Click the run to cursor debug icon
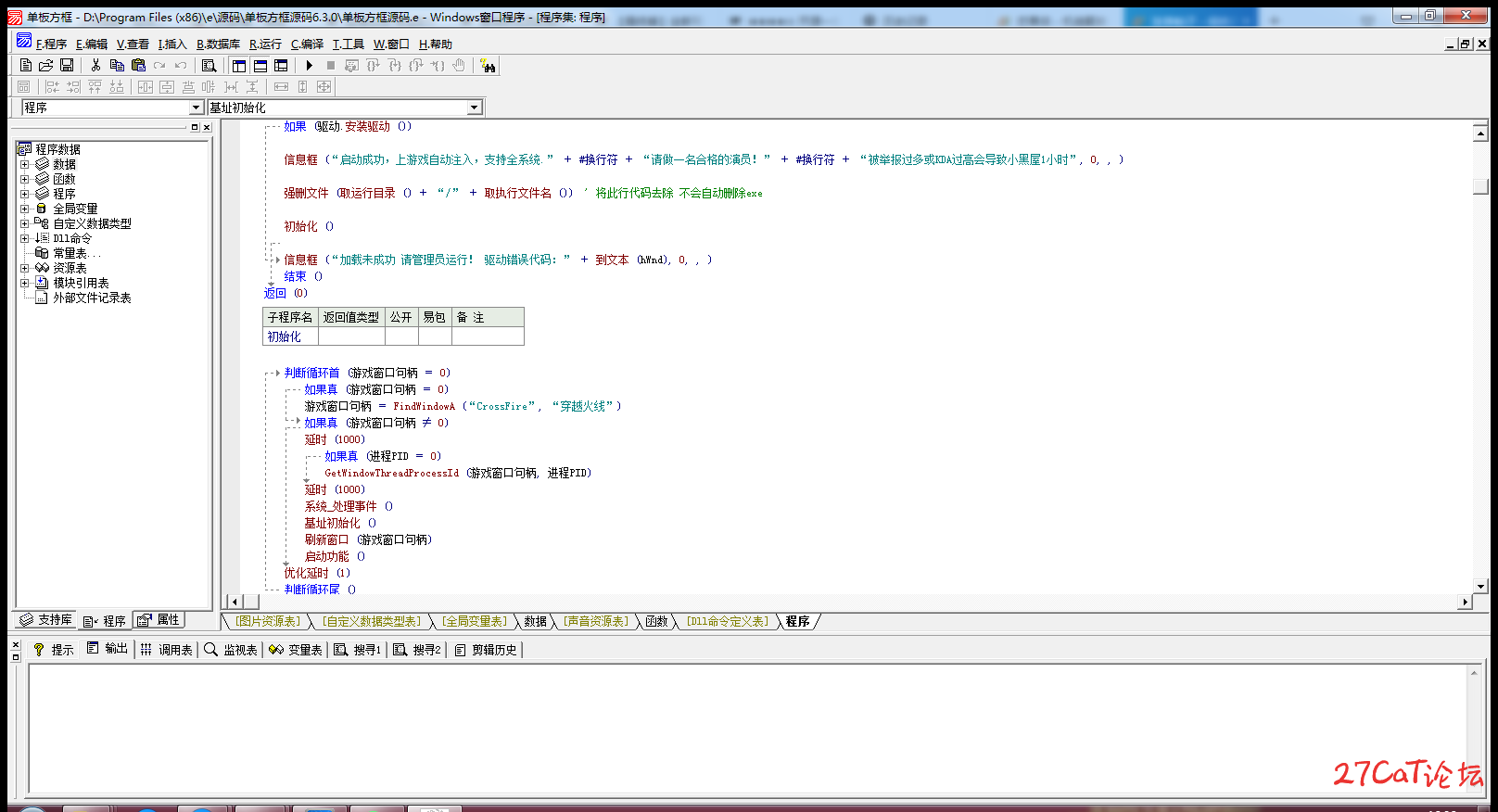This screenshot has width=1498, height=812. tap(438, 65)
